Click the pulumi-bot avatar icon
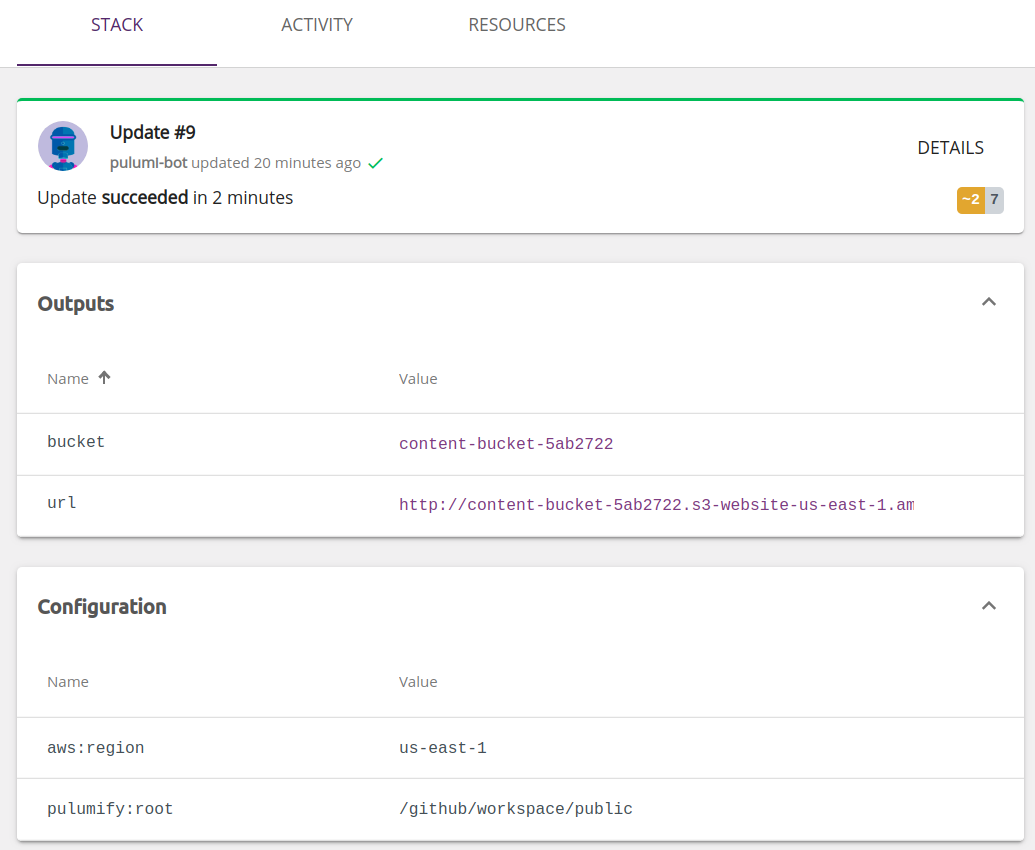1035x850 pixels. point(63,145)
